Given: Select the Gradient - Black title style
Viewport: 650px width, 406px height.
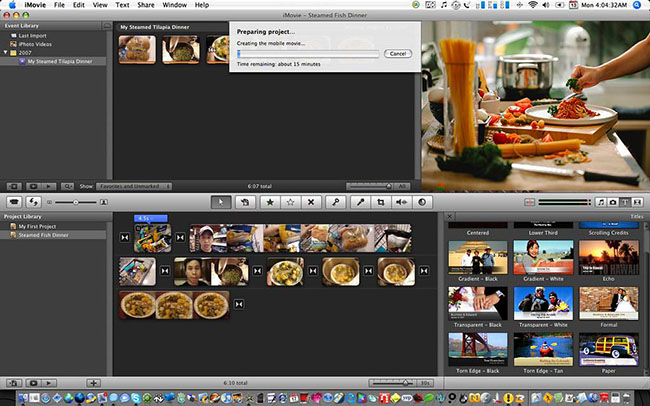Looking at the screenshot, I should 478,258.
